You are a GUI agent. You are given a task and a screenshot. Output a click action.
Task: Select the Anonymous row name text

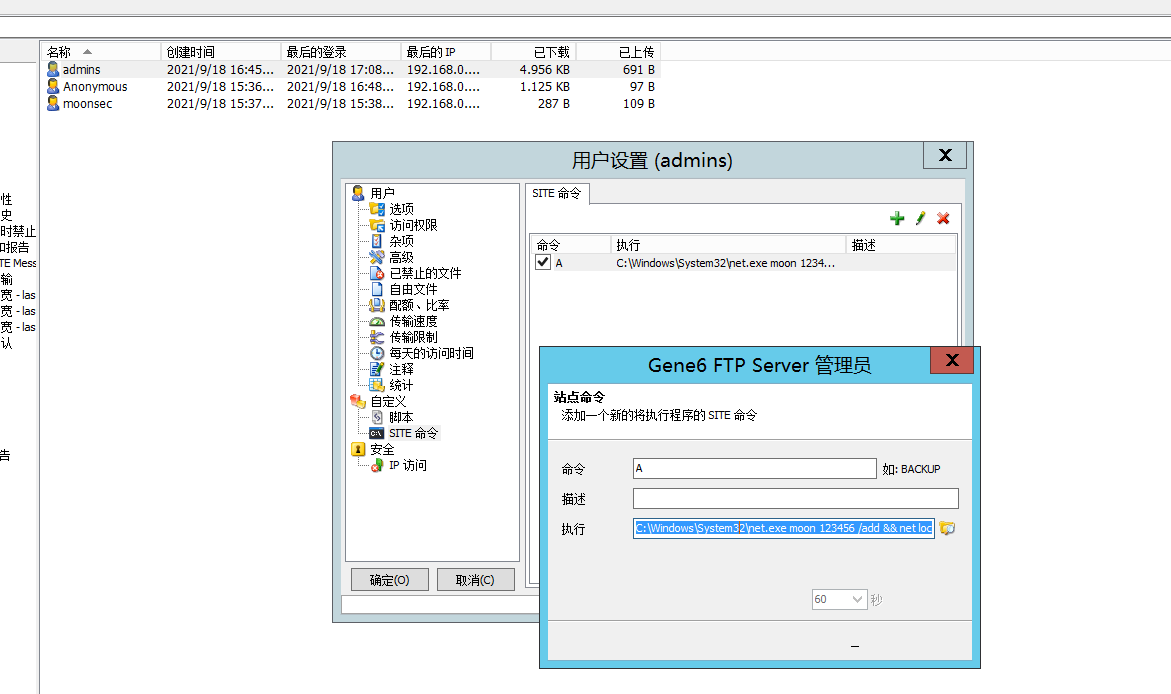[x=95, y=87]
